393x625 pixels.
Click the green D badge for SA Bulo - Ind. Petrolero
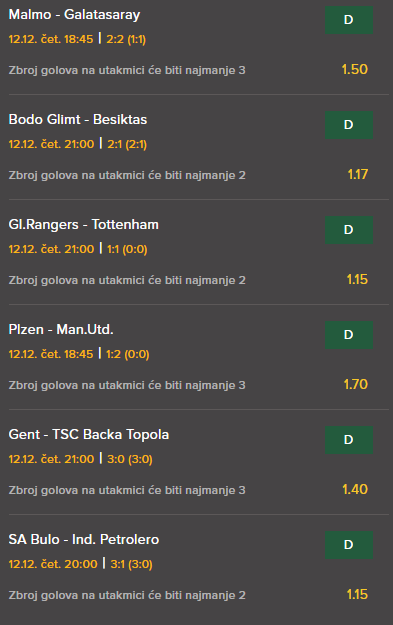click(349, 545)
